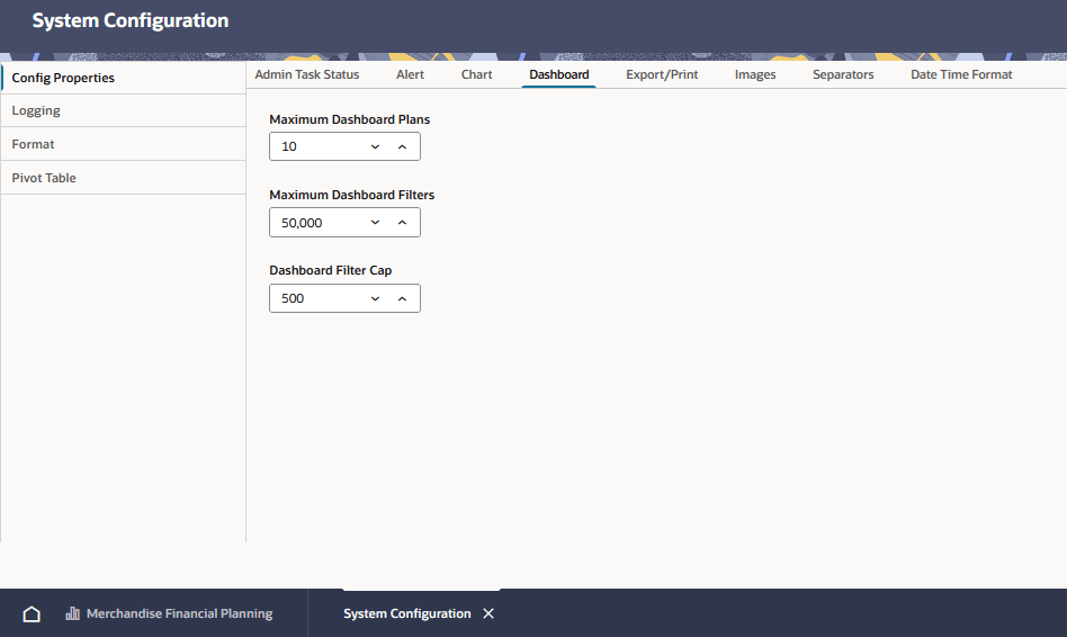The width and height of the screenshot is (1067, 637).
Task: Decrease Dashboard Filter Cap value
Action: [375, 299]
